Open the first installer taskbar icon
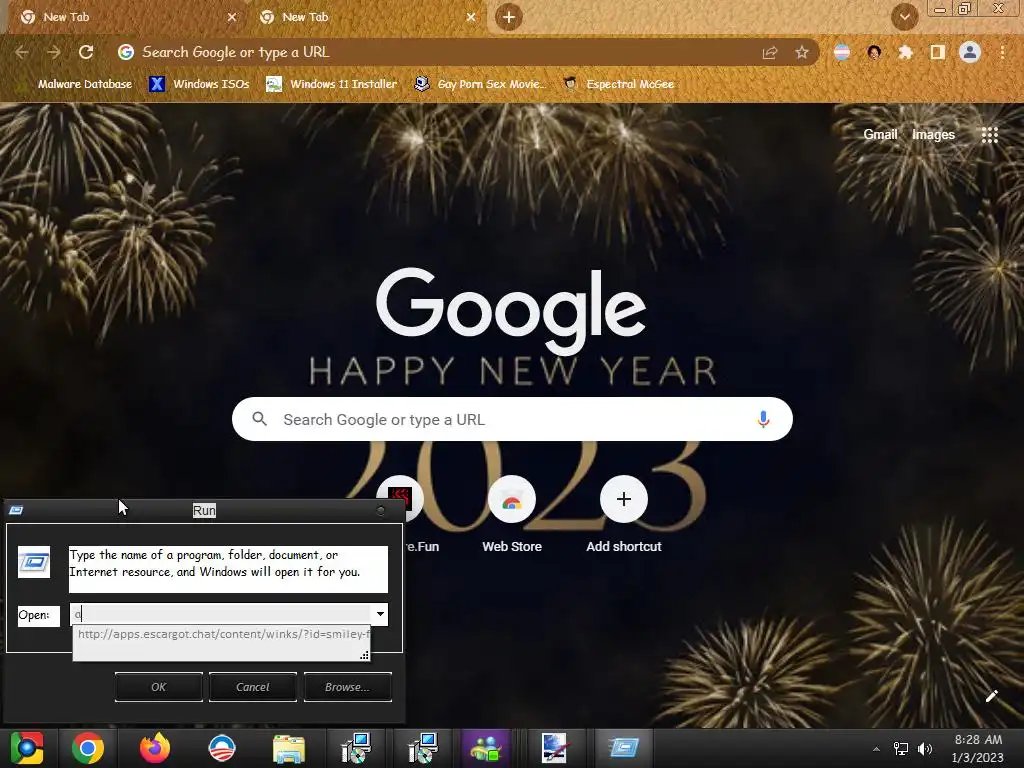1024x768 pixels. coord(356,748)
